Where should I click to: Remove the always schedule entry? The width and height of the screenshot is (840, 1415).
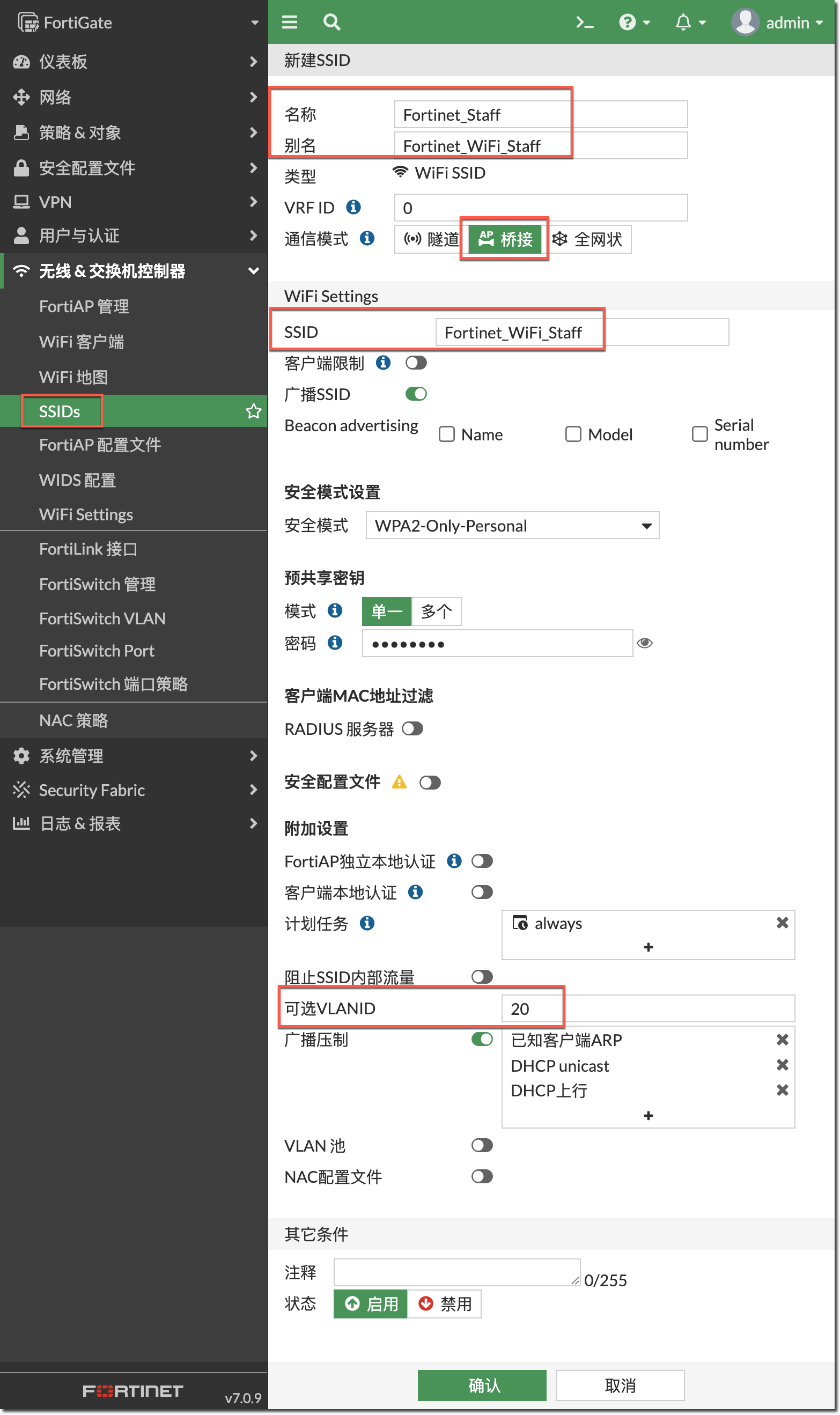click(x=782, y=923)
